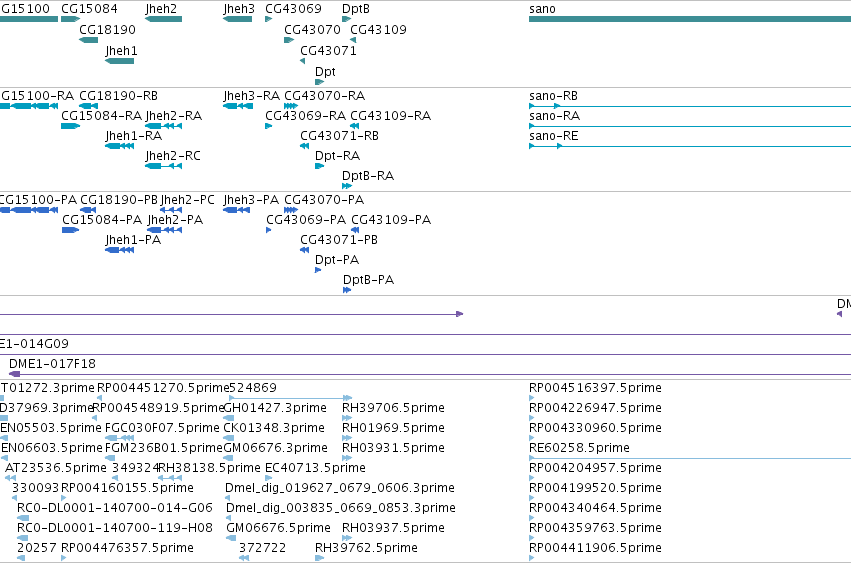Open transcript label Jheh1-RA
The width and height of the screenshot is (851, 563).
tap(134, 136)
